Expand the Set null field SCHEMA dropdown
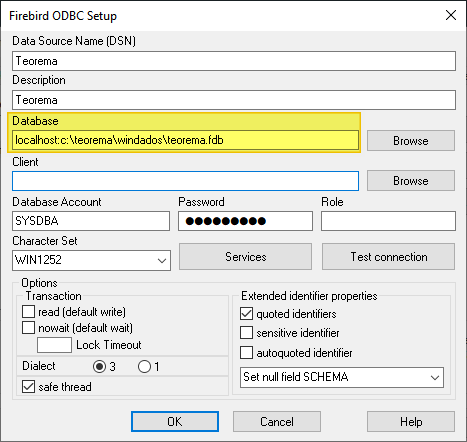The height and width of the screenshot is (442, 467). coord(342,377)
